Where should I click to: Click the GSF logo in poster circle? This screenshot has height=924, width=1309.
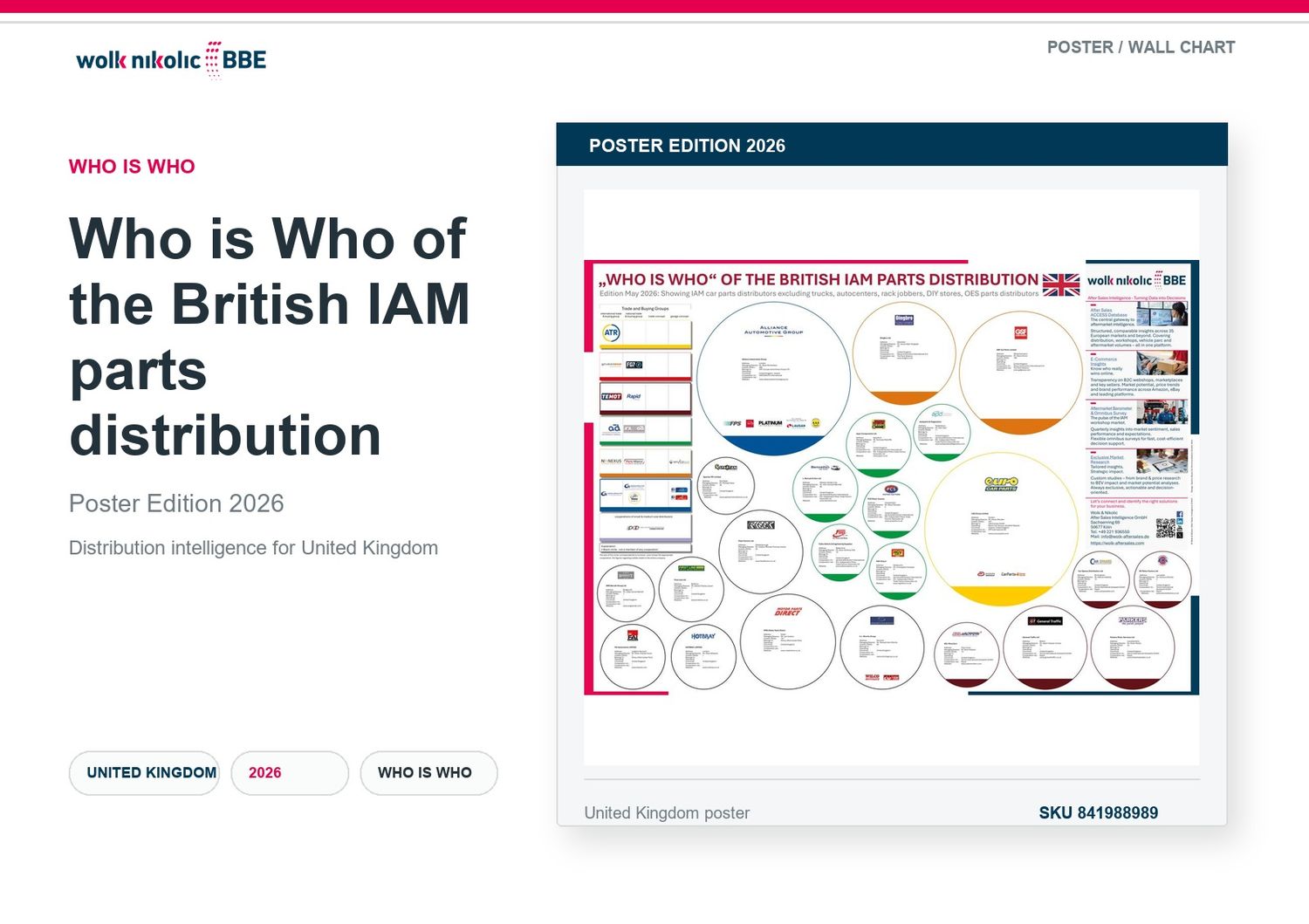click(1021, 332)
